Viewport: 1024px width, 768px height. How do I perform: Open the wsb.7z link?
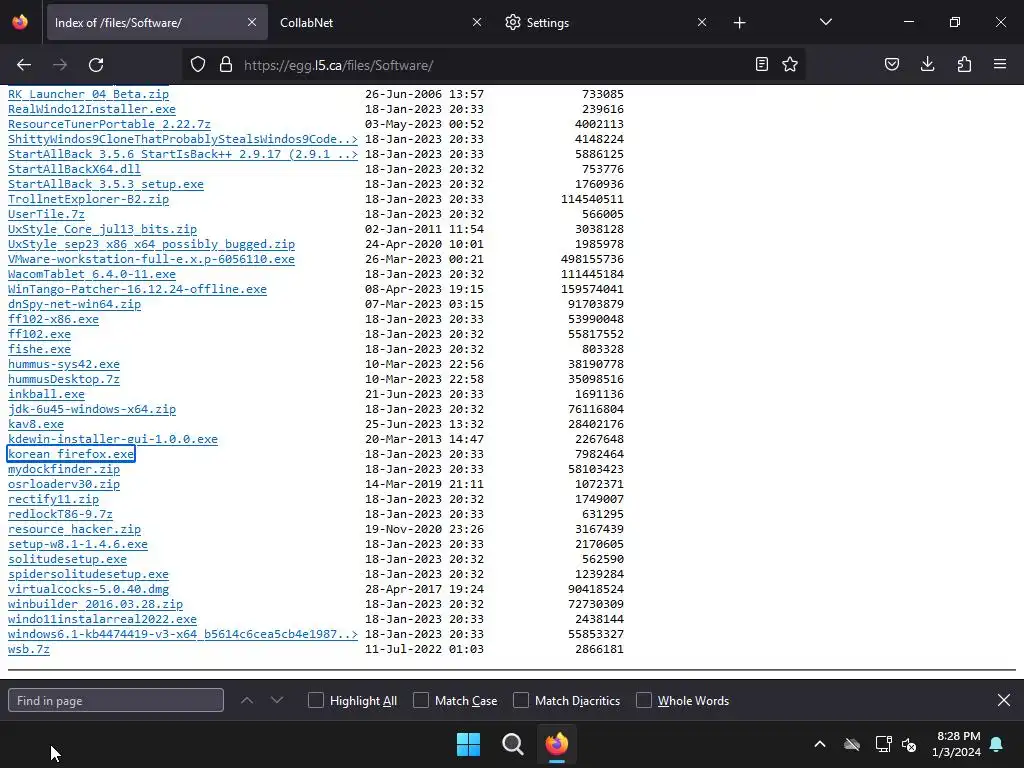click(x=29, y=649)
